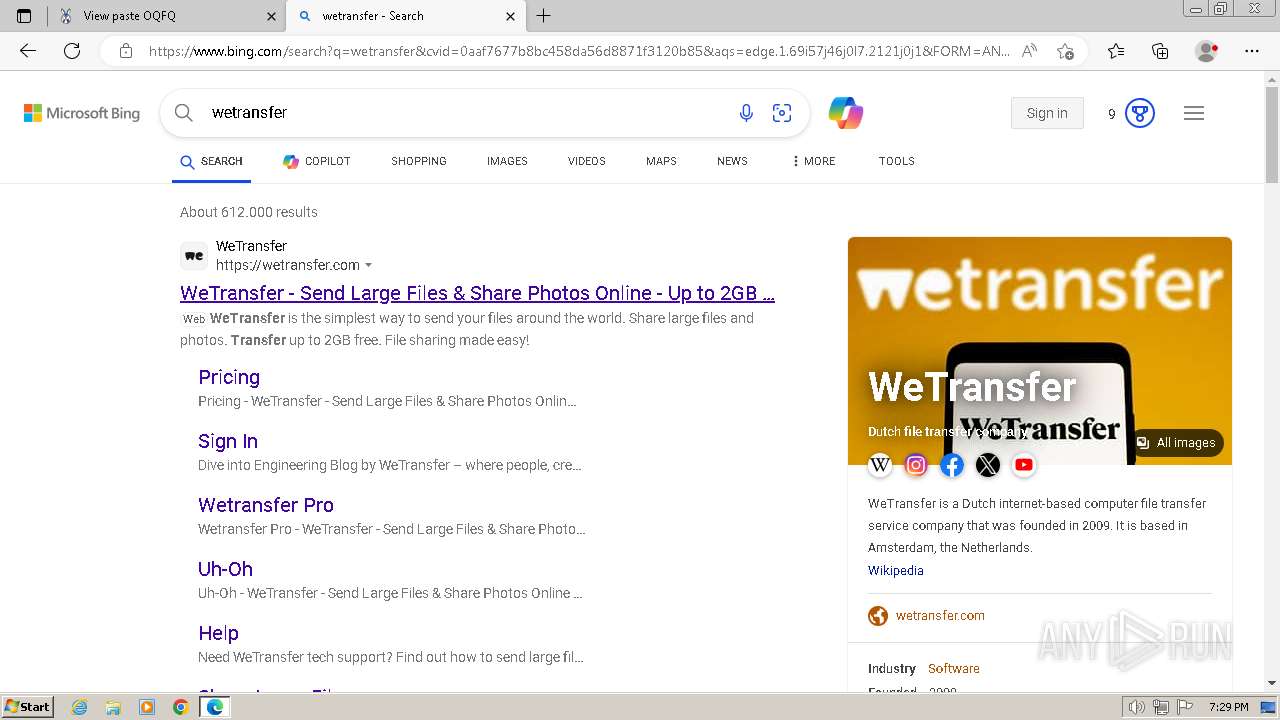Open the tab actions menu icon
The height and width of the screenshot is (720, 1280).
(24, 16)
